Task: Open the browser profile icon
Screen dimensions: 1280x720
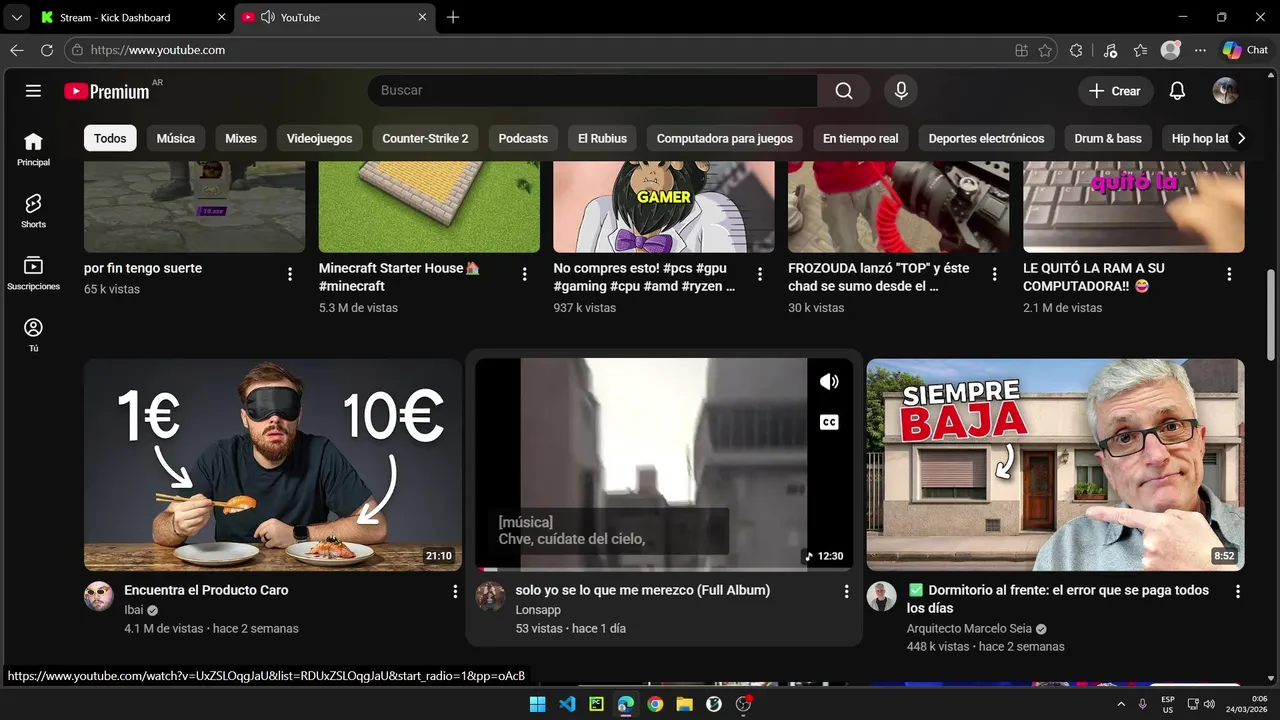Action: click(x=1170, y=50)
